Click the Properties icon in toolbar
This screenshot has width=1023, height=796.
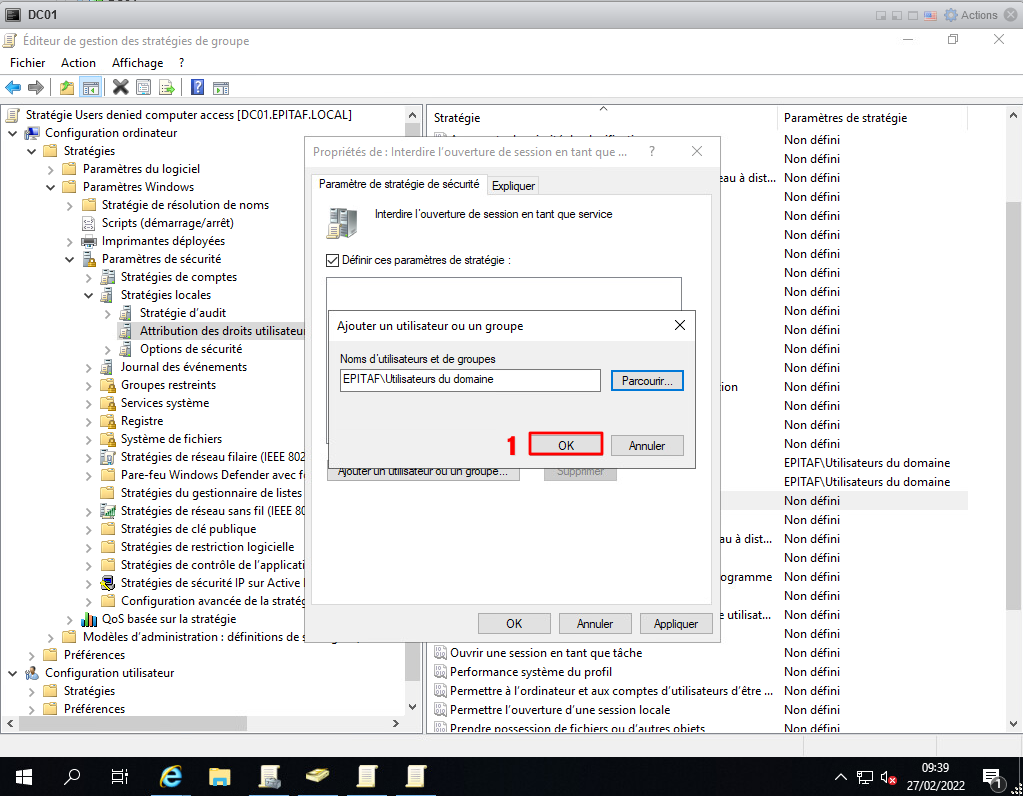tap(144, 87)
